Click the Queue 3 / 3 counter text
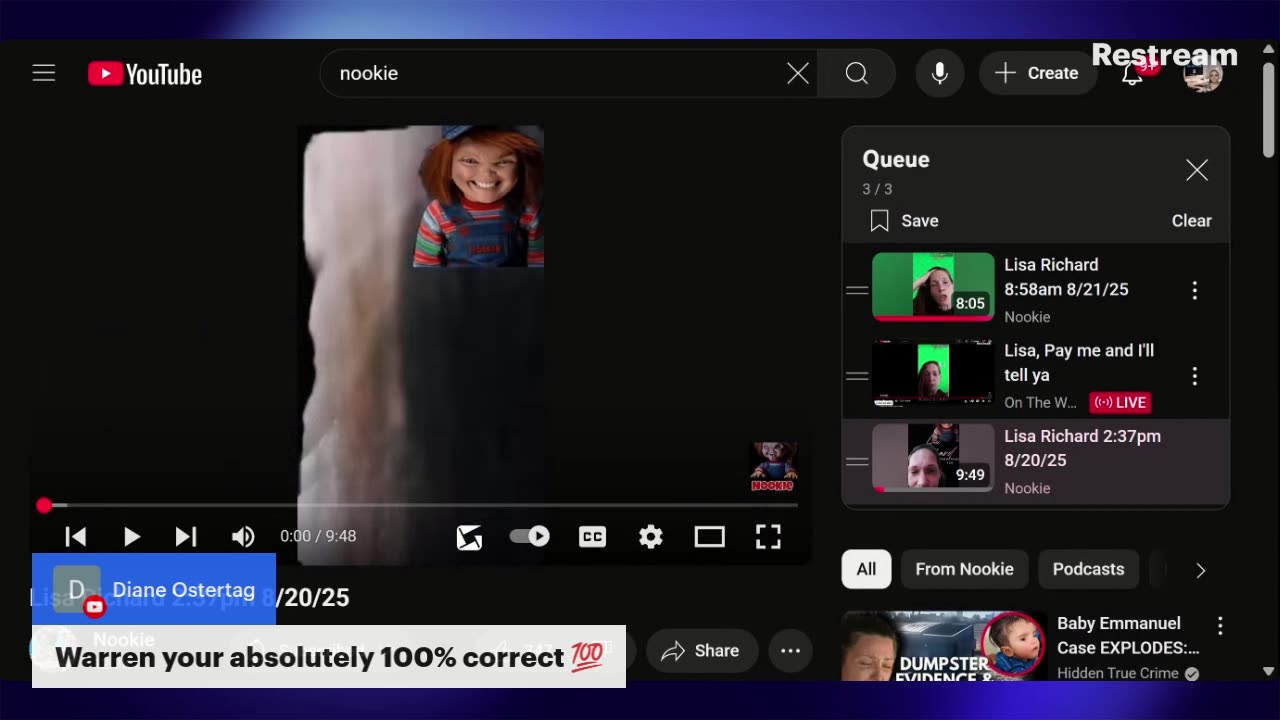Screen dimensions: 1280x720 (877, 189)
